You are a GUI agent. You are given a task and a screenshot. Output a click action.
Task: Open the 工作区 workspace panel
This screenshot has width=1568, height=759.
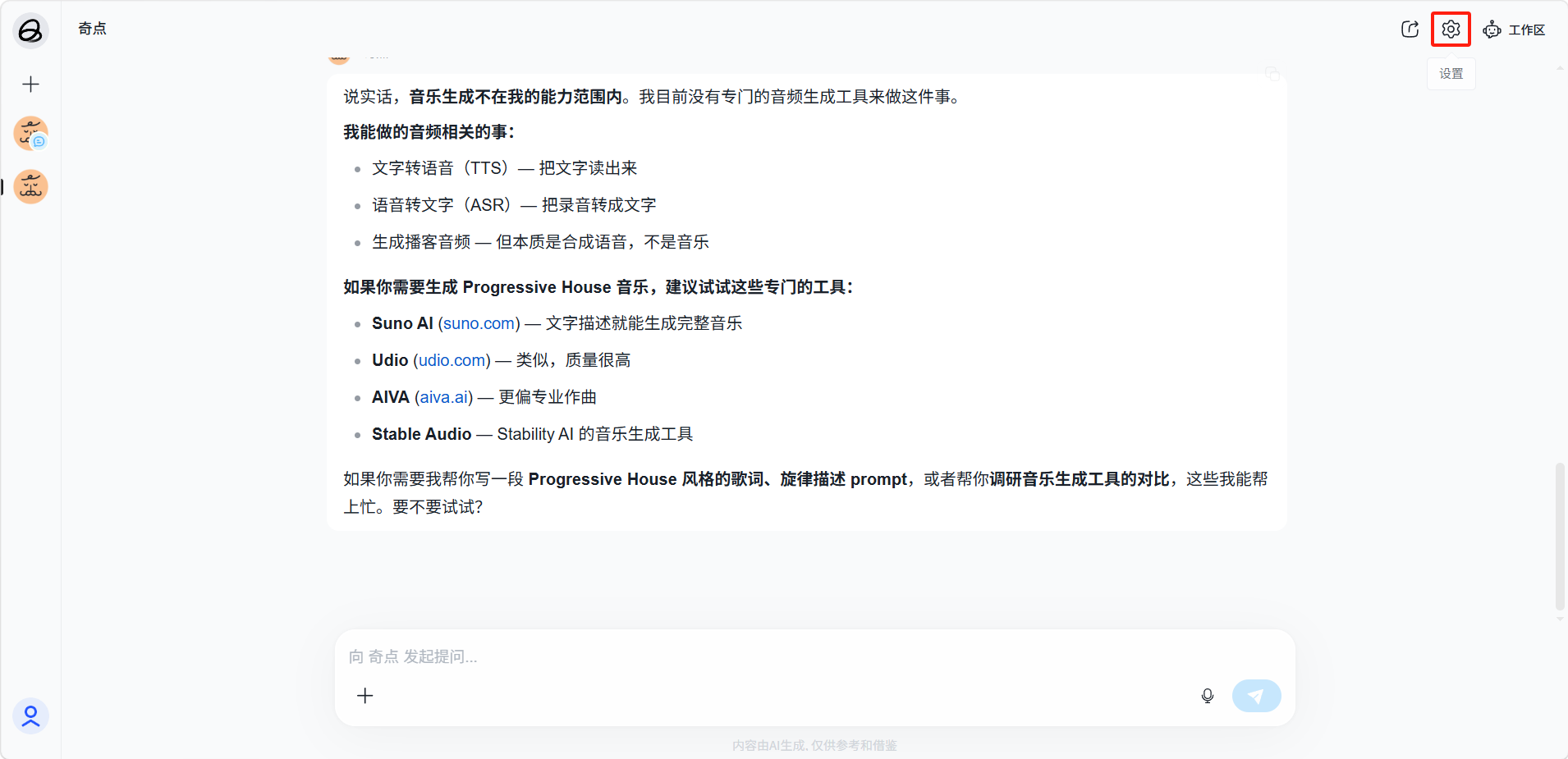1514,30
